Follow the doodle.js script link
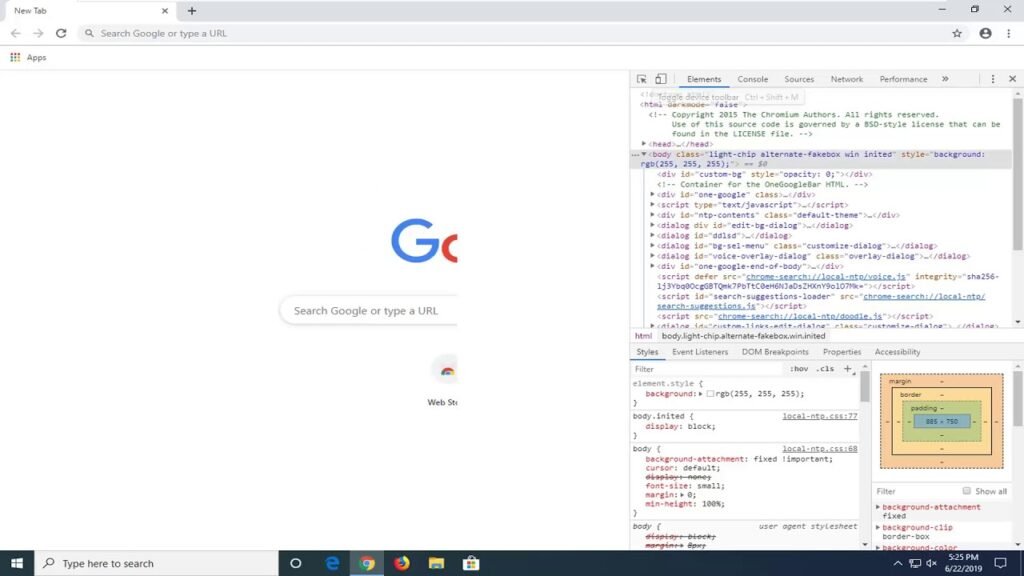This screenshot has width=1024, height=576. pos(800,316)
